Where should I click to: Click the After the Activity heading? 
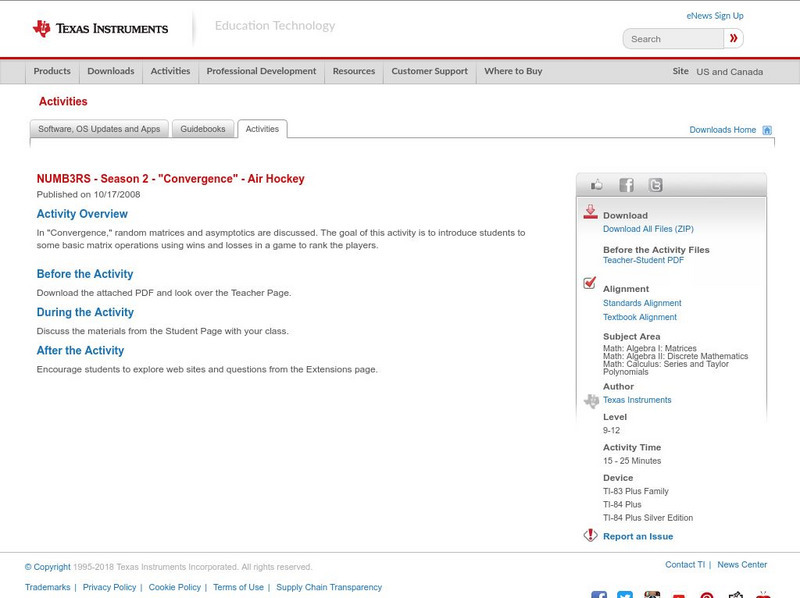(x=80, y=351)
